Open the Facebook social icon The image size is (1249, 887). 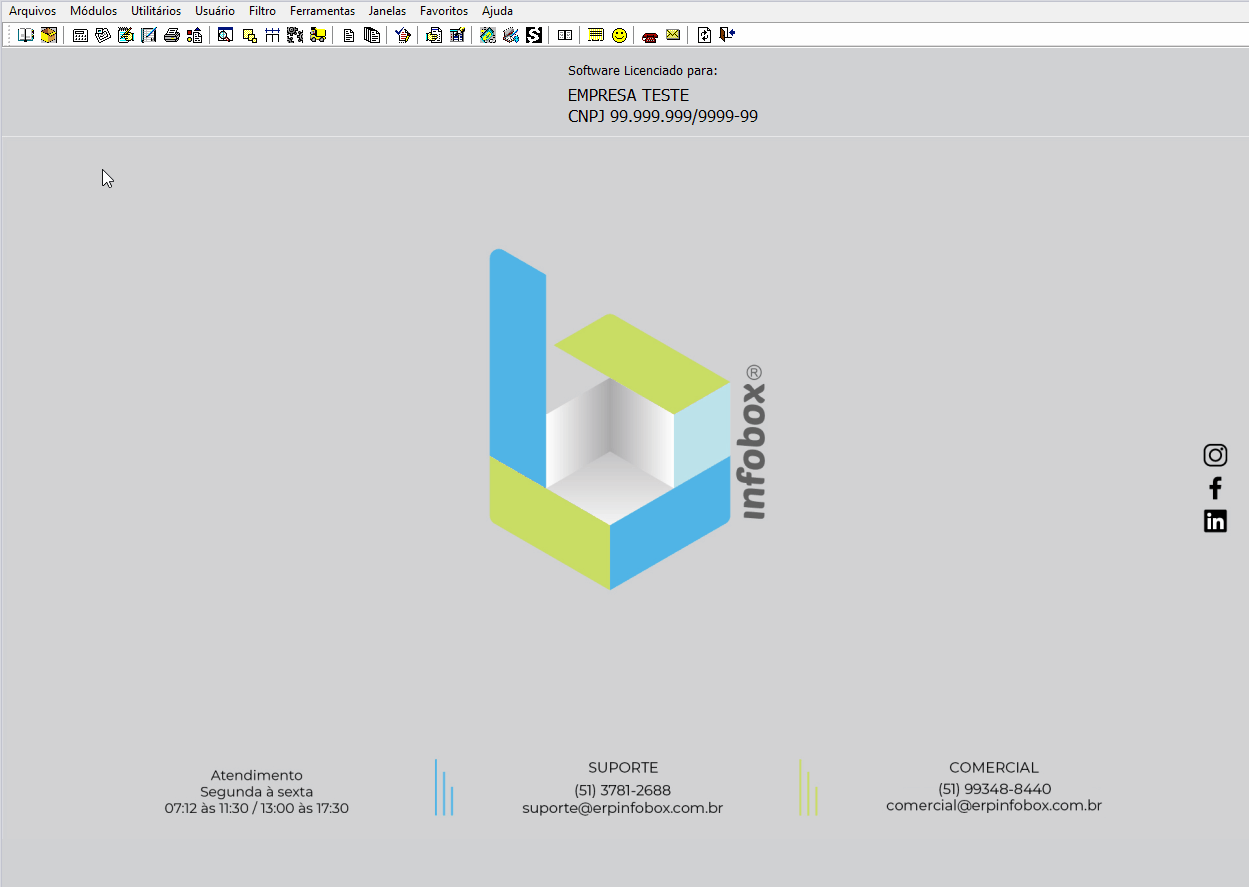tap(1215, 488)
